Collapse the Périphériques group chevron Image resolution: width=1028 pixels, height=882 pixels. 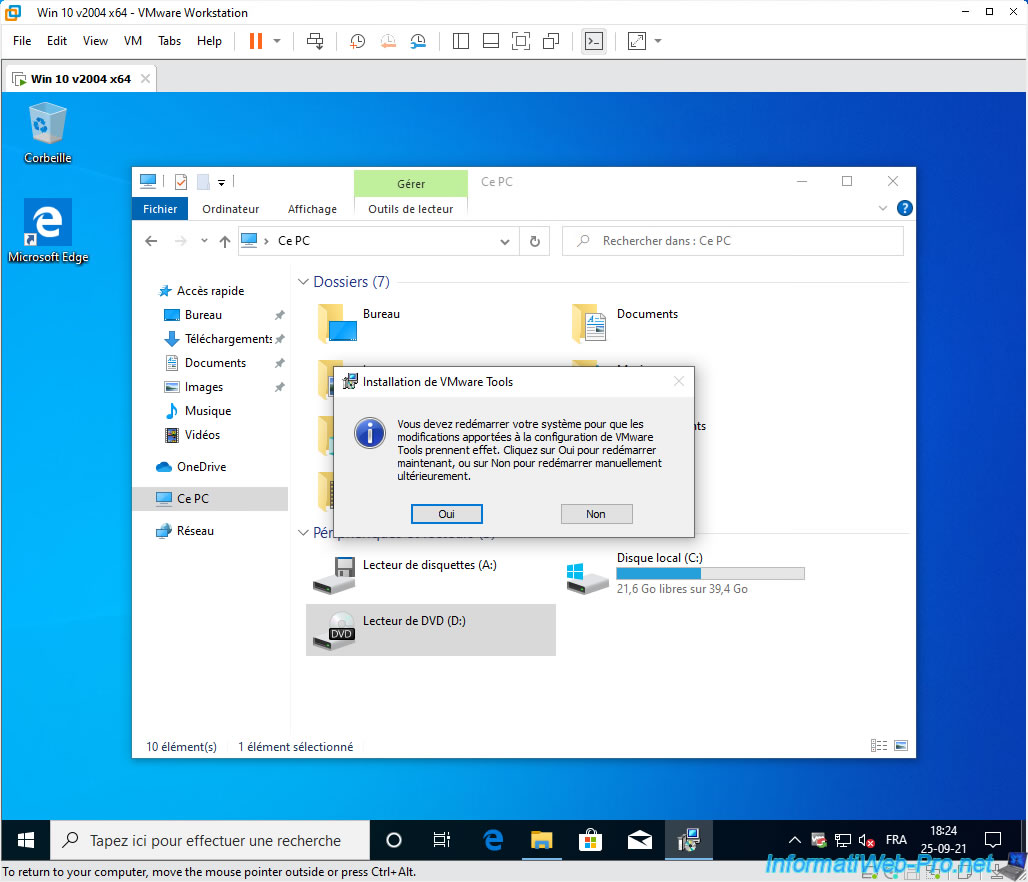click(303, 532)
